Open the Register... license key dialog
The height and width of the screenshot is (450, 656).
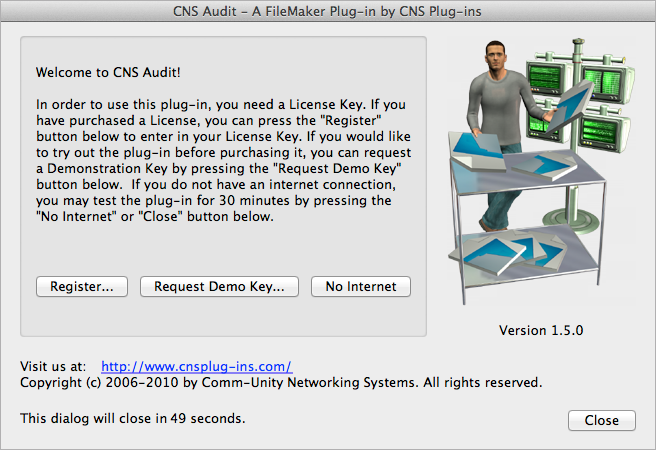pyautogui.click(x=82, y=286)
